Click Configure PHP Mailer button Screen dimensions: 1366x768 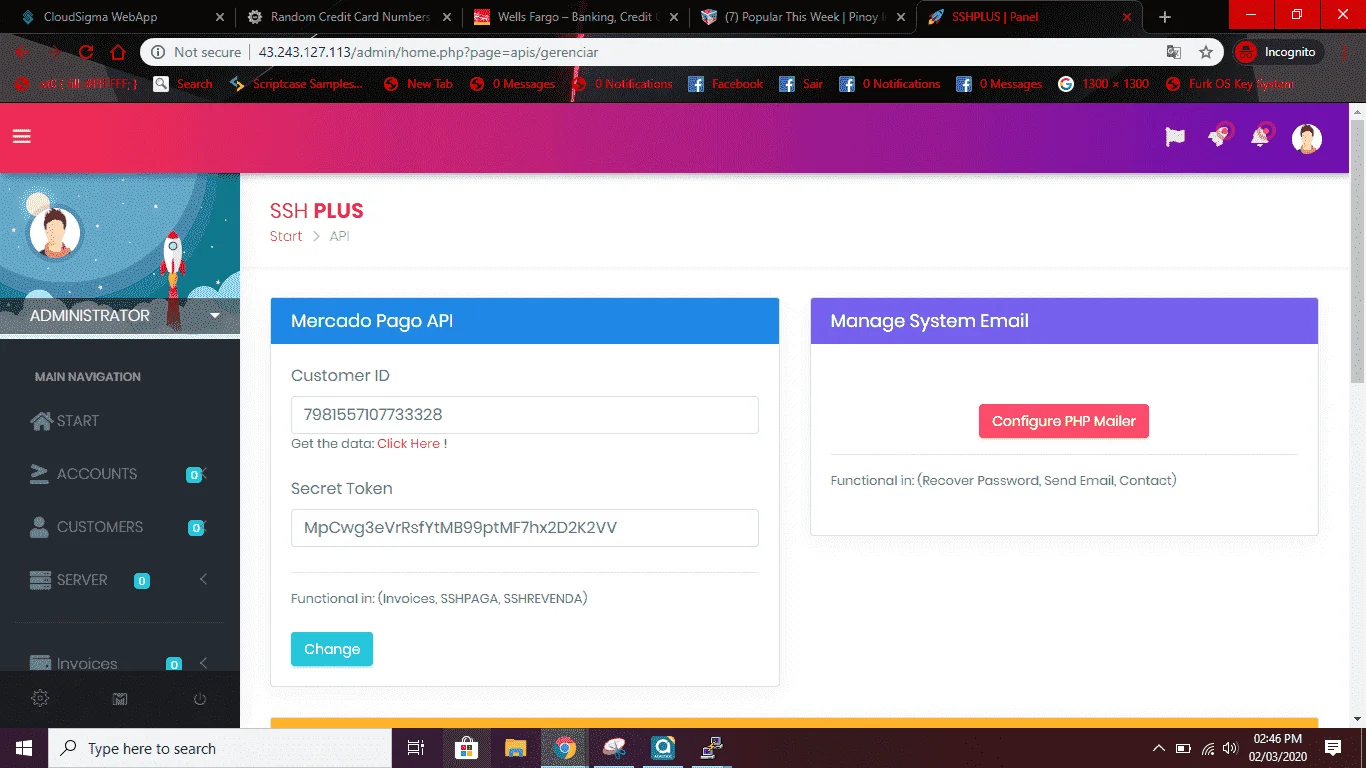[1064, 421]
